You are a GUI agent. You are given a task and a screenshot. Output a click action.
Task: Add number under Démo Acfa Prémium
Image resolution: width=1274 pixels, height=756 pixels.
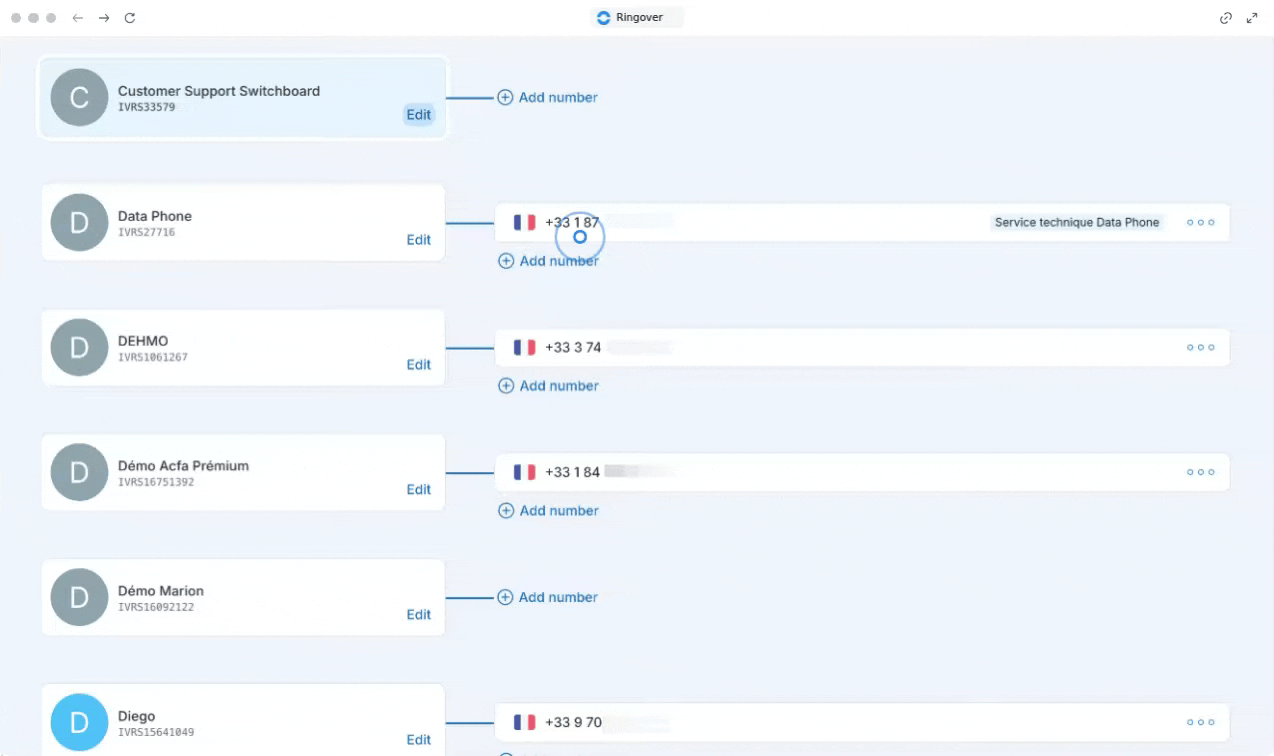tap(548, 511)
